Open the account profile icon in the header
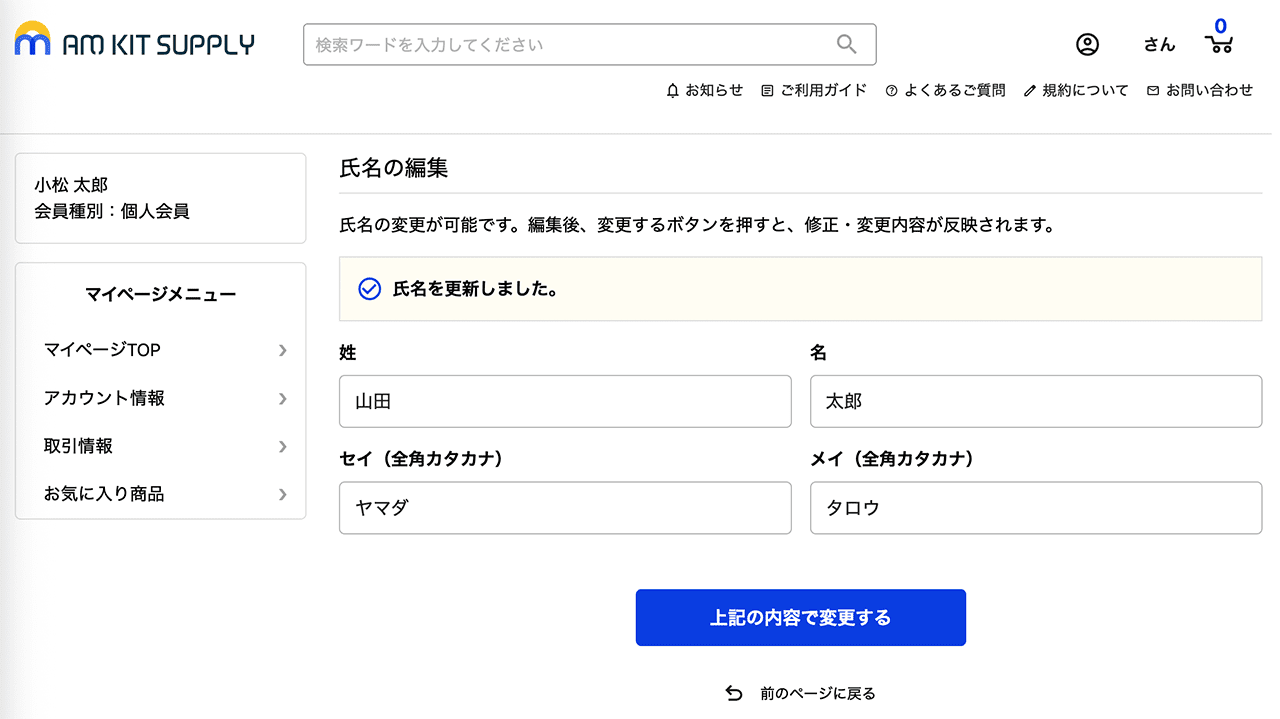 click(1087, 44)
